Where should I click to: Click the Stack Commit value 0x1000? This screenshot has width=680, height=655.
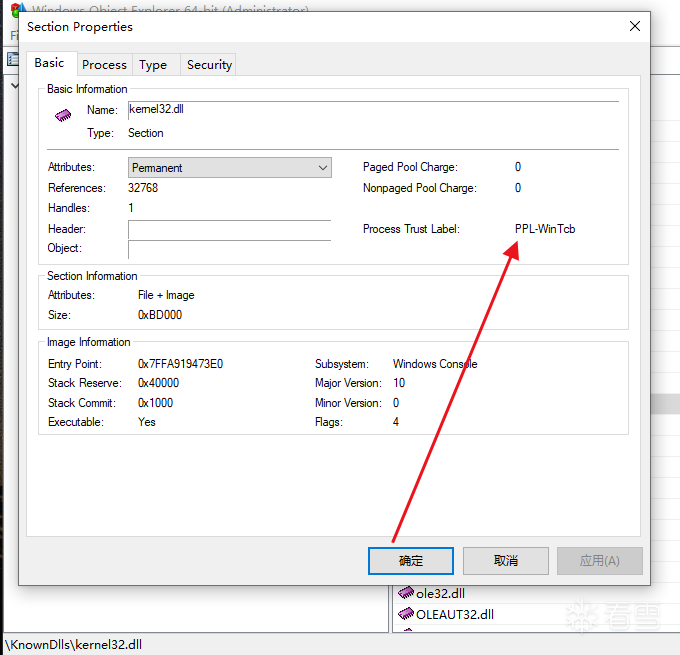tap(155, 403)
